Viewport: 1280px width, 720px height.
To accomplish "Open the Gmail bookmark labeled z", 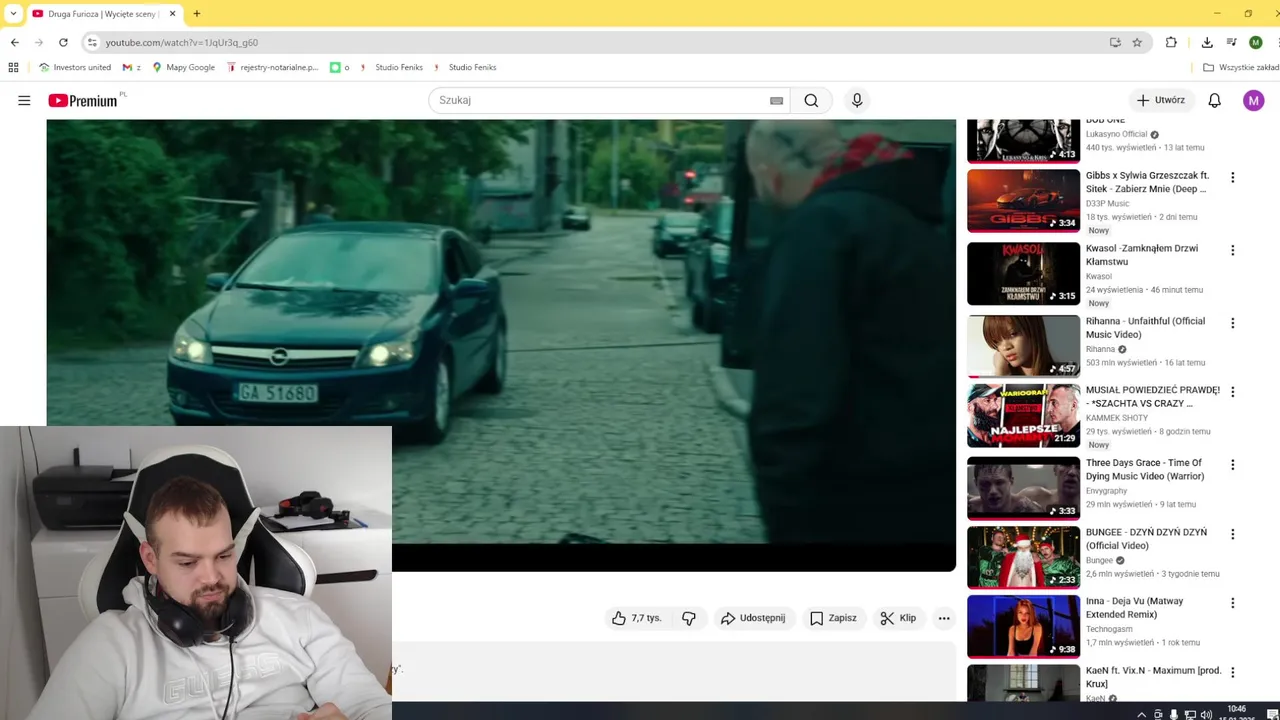I will coord(131,67).
